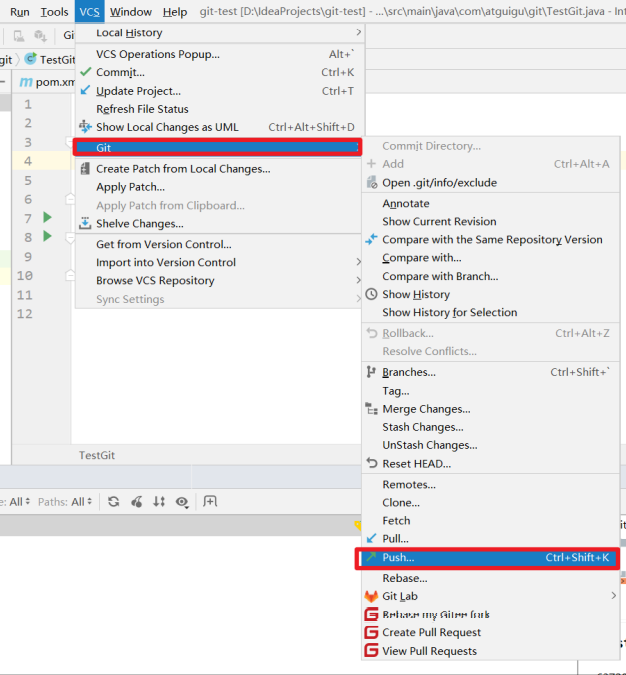Click the Gitee icon beside Create Pull Request

[x=371, y=633]
